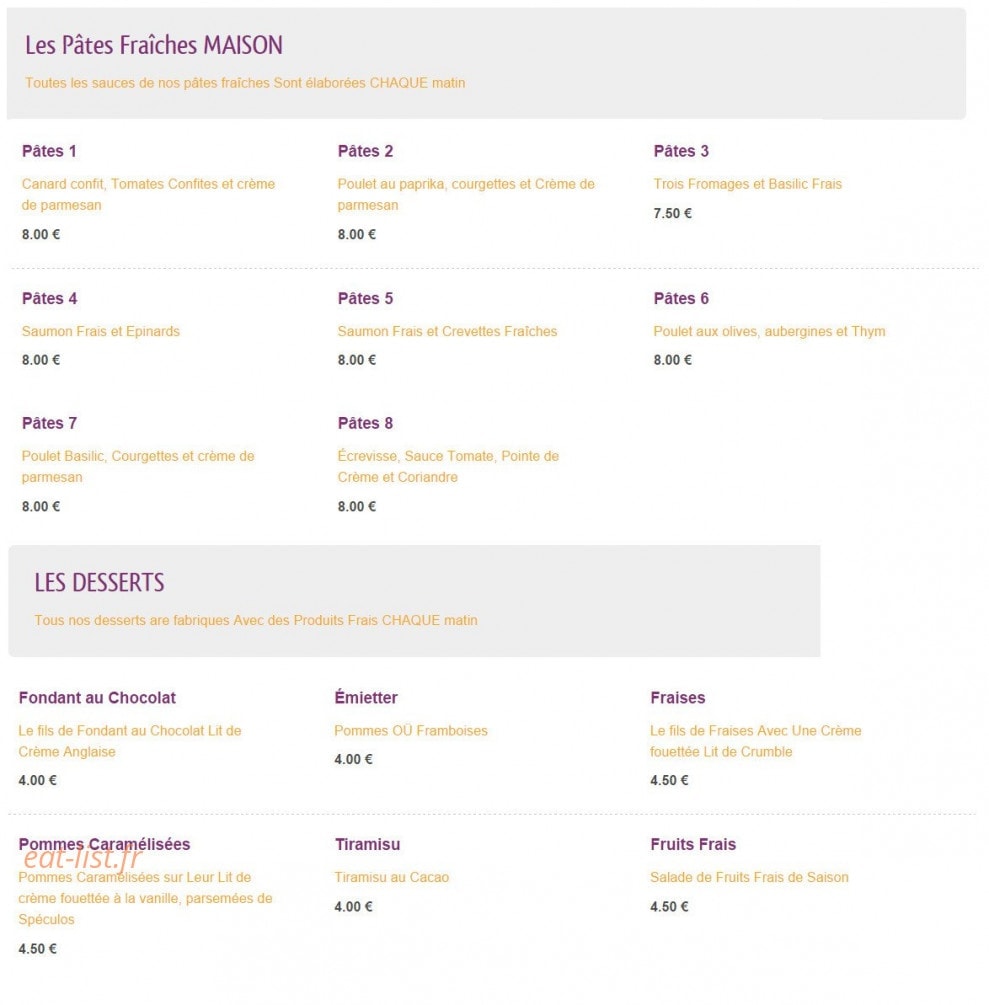Select the Tiramisu dessert heading
The height and width of the screenshot is (1005, 989).
[367, 845]
